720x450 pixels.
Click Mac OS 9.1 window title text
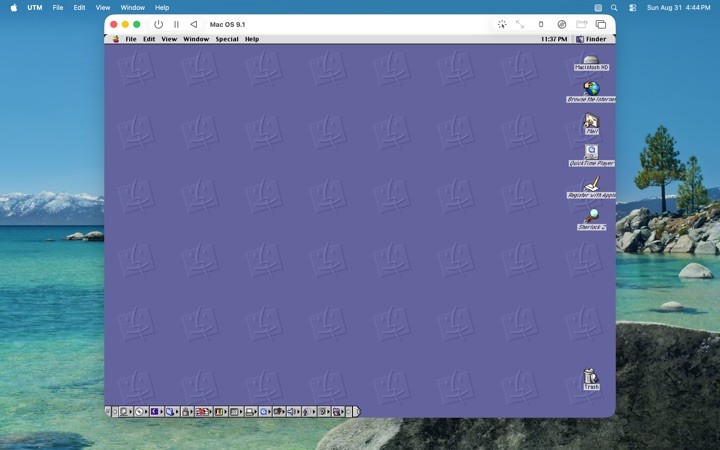pyautogui.click(x=227, y=24)
